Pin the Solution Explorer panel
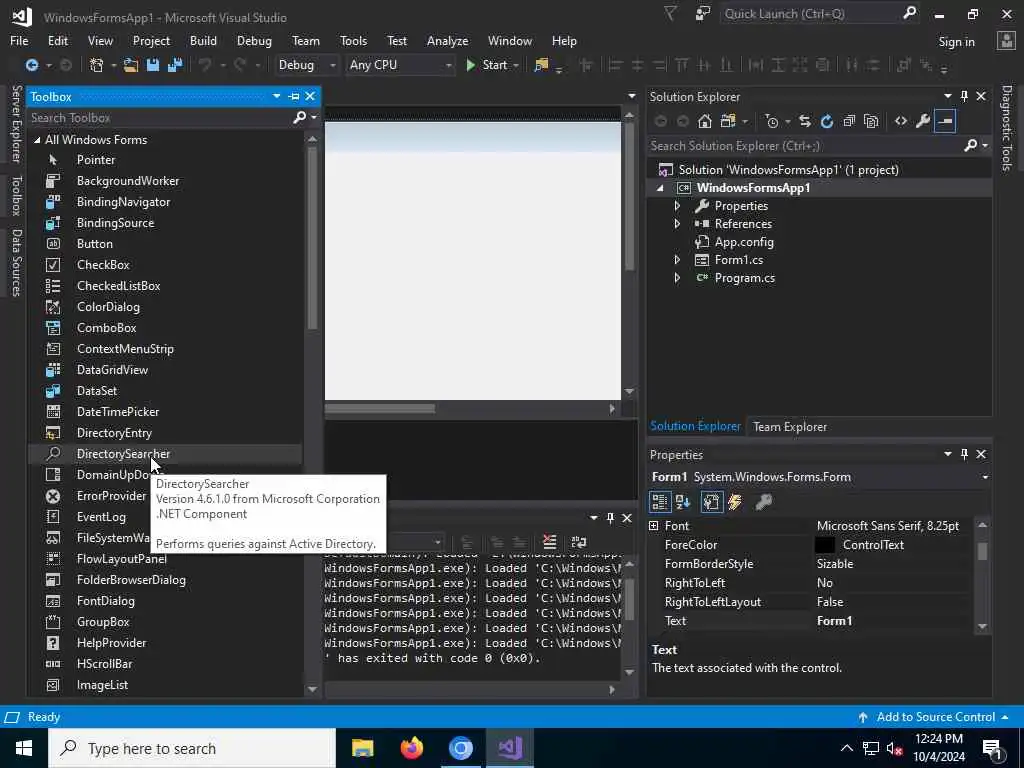This screenshot has height=768, width=1024. point(965,97)
